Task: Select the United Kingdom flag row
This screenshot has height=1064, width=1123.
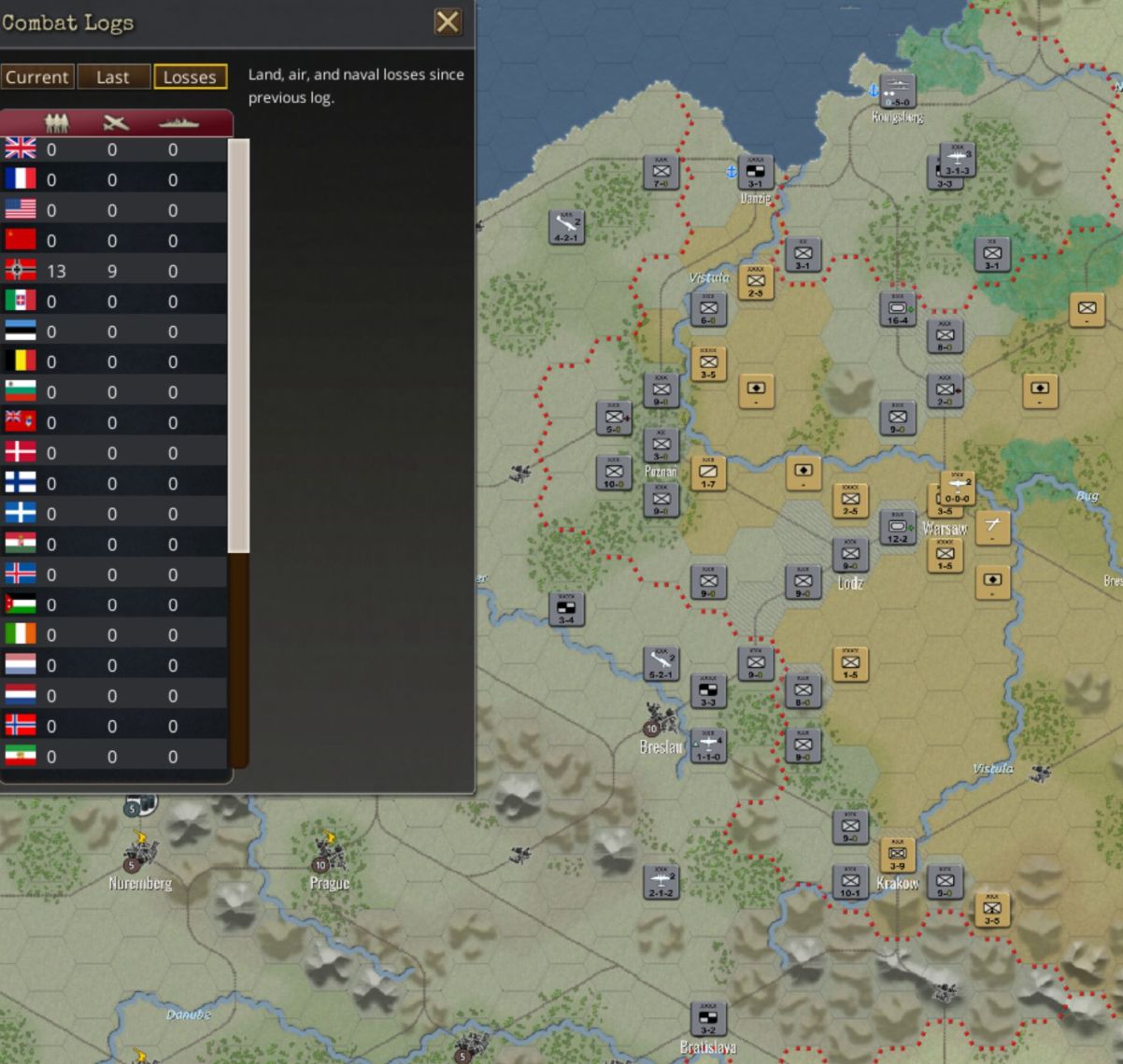Action: (113, 149)
